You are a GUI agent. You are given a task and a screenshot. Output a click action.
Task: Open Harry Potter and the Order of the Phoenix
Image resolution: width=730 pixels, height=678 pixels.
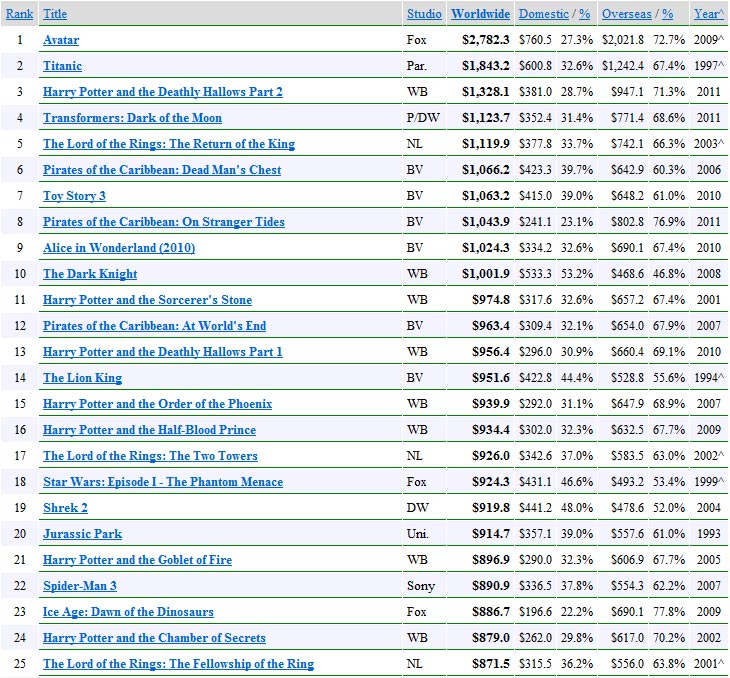click(x=158, y=404)
